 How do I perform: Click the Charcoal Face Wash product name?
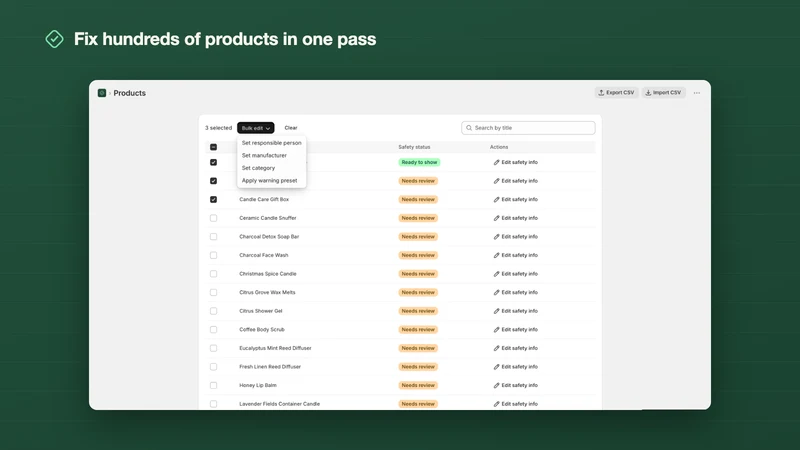tap(264, 255)
